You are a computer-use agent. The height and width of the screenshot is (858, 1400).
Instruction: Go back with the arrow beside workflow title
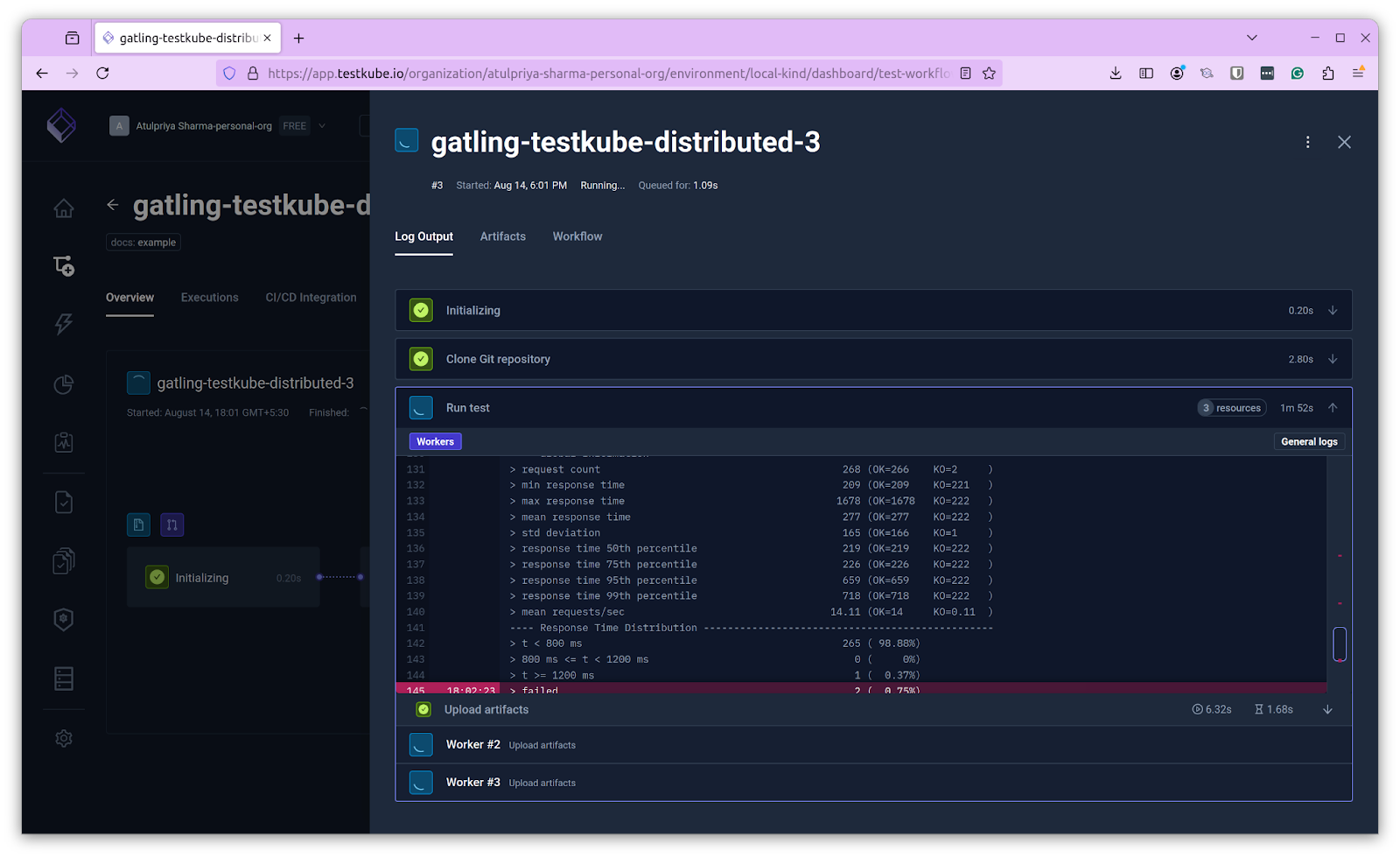[x=113, y=205]
